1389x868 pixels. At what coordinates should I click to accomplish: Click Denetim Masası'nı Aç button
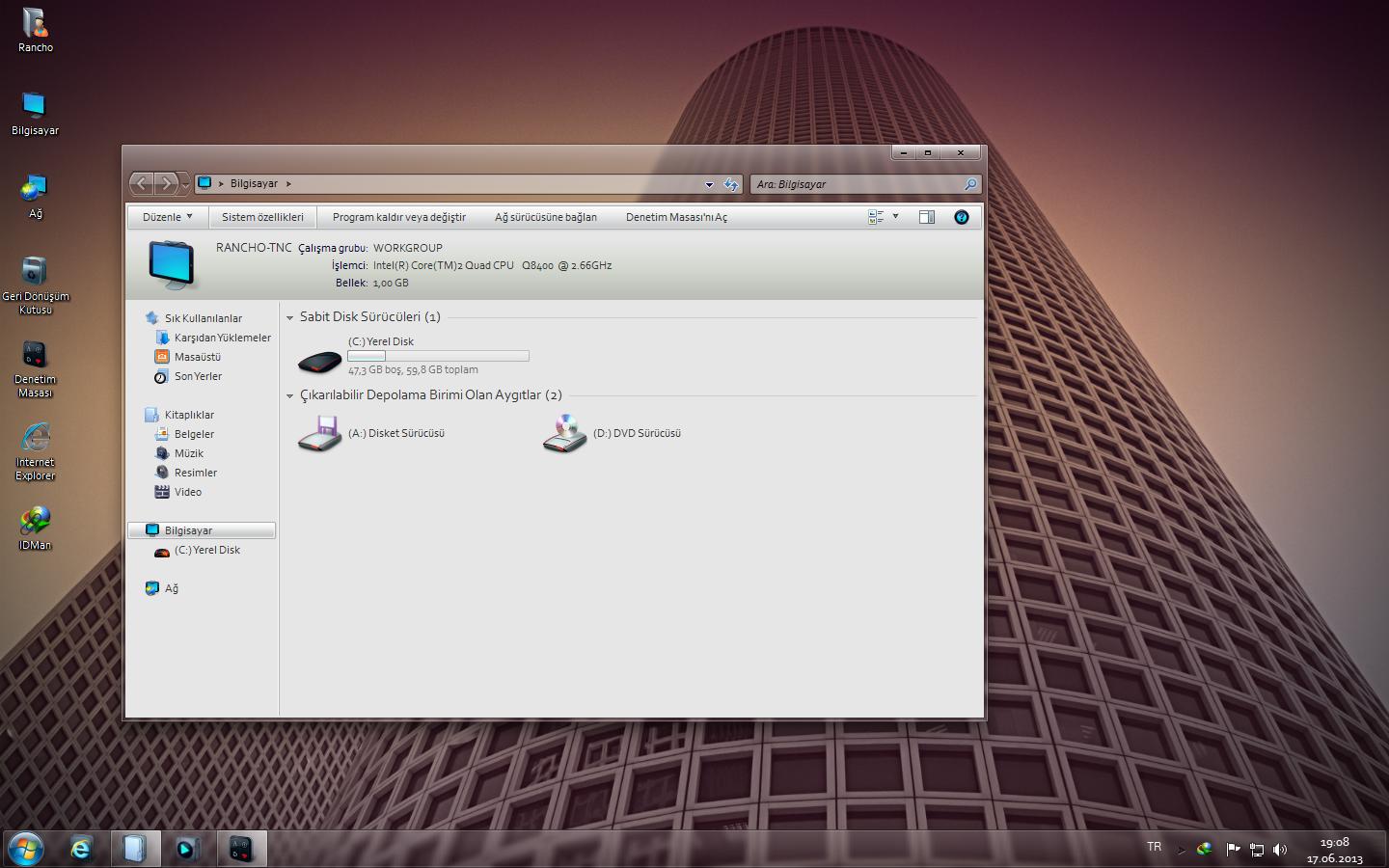676,217
